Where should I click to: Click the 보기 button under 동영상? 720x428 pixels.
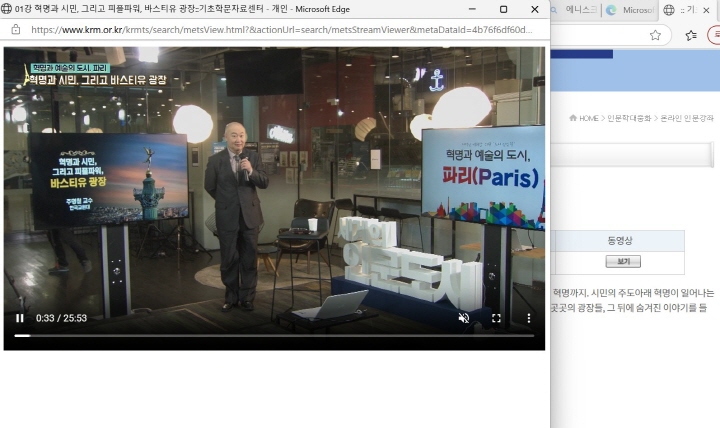click(x=623, y=261)
